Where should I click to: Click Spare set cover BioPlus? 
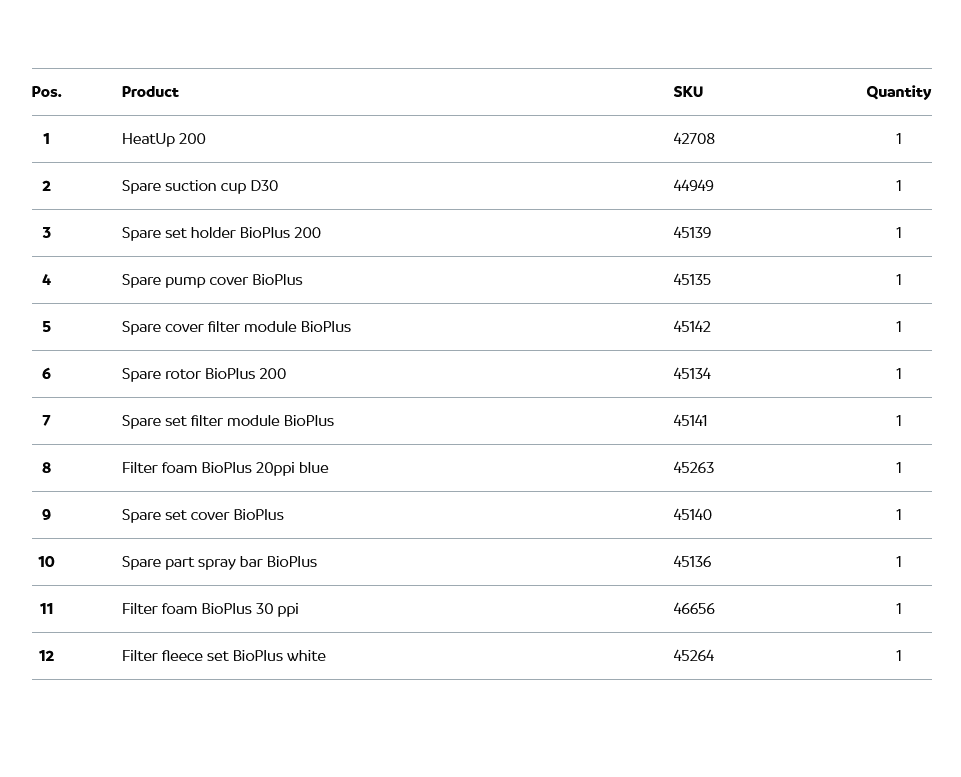[x=203, y=515]
